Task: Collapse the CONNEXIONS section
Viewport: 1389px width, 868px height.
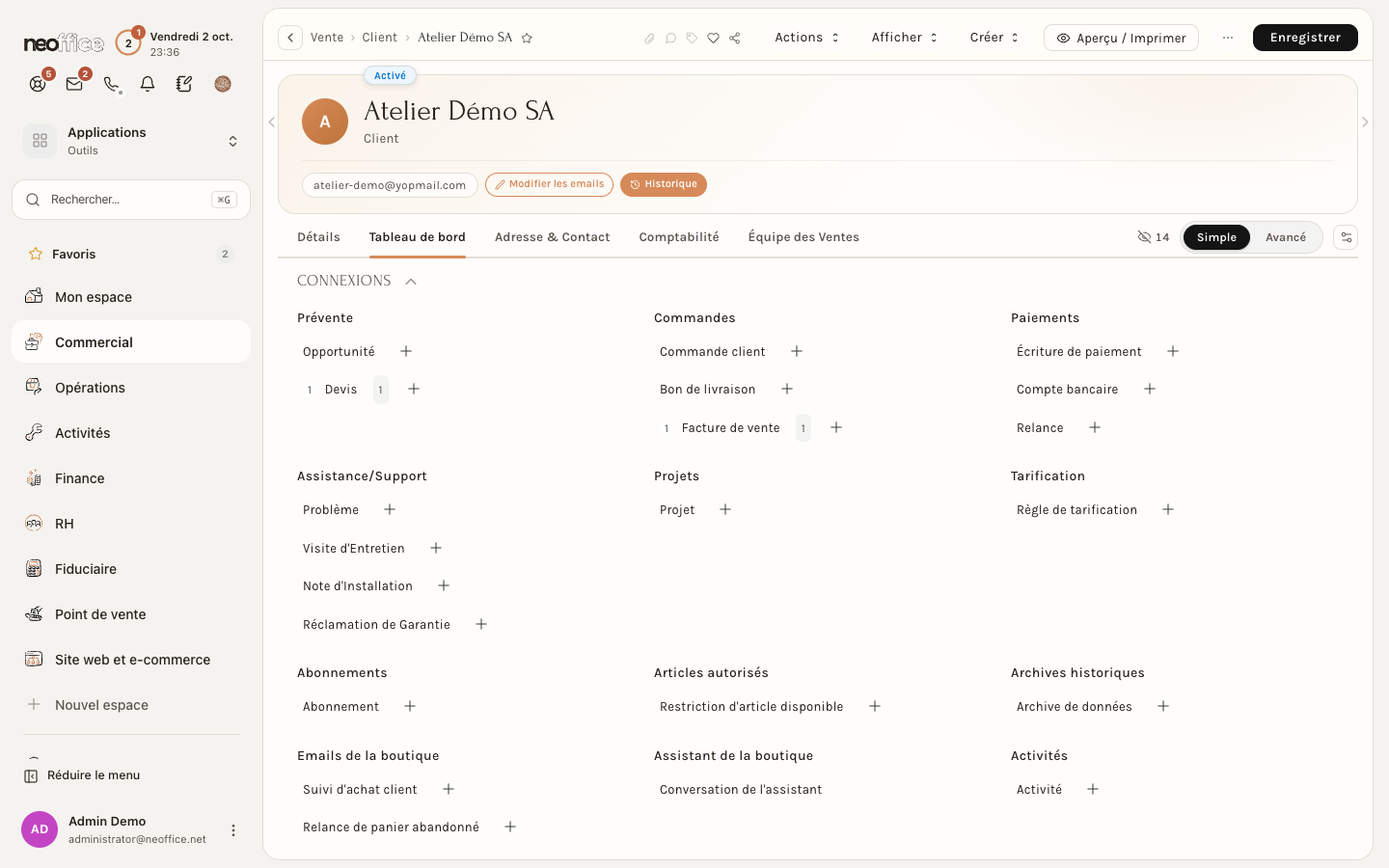Action: point(411,282)
